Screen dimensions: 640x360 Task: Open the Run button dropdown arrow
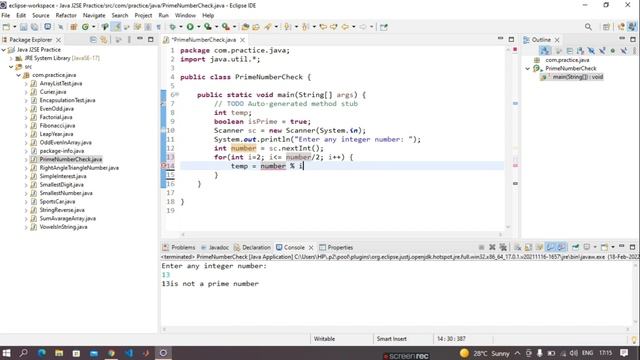pyautogui.click(x=198, y=27)
